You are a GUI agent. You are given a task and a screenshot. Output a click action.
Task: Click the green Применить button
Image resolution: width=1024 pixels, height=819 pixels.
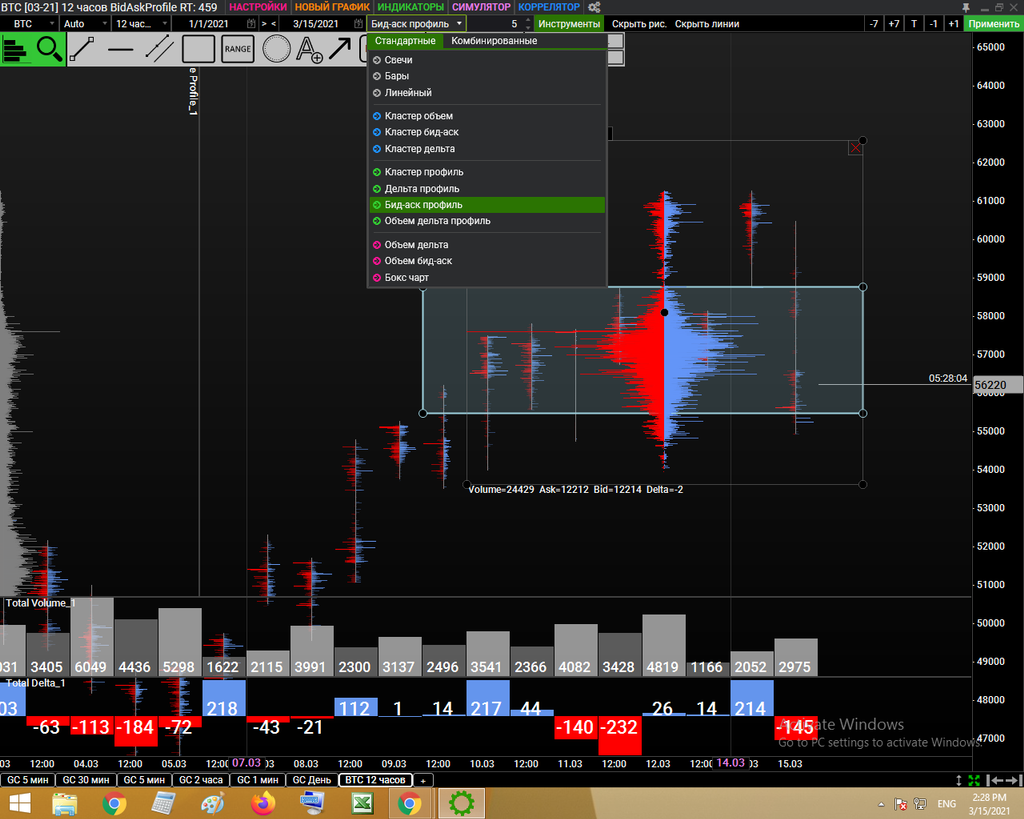(993, 24)
